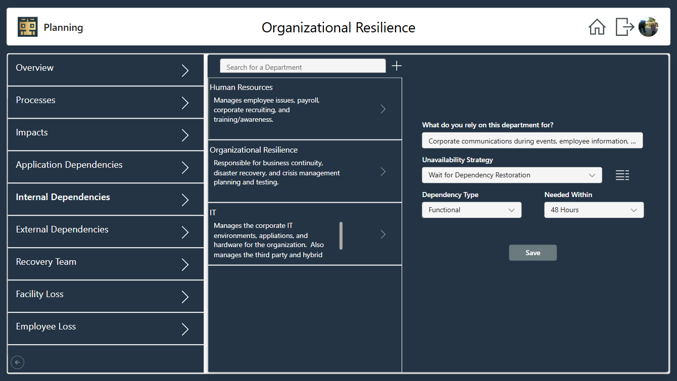Image resolution: width=677 pixels, height=381 pixels.
Task: Select the Human Resources department title
Action: click(241, 87)
